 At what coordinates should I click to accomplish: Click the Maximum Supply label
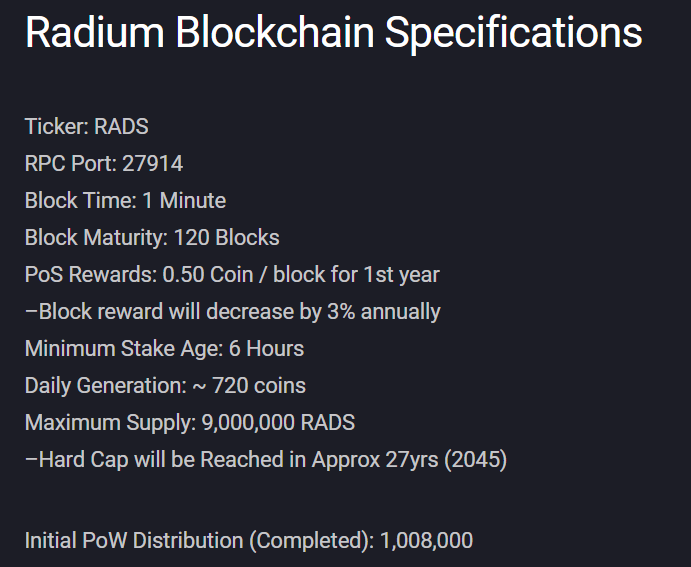[110, 423]
